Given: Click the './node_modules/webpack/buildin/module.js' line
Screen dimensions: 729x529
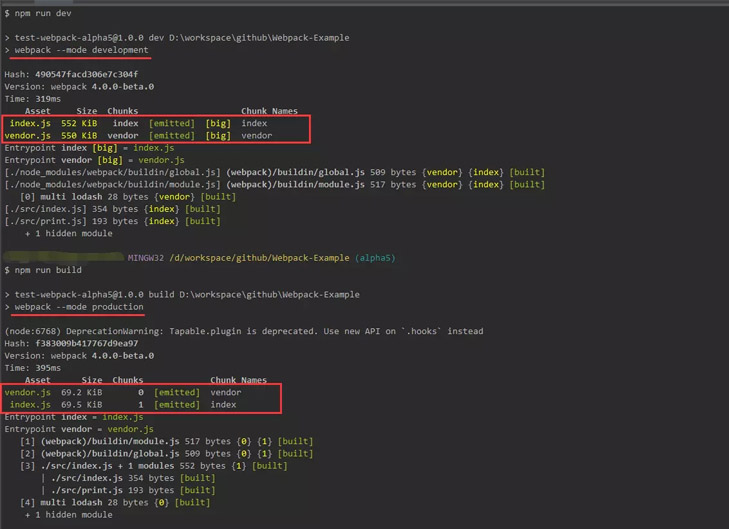Looking at the screenshot, I should 275,185.
